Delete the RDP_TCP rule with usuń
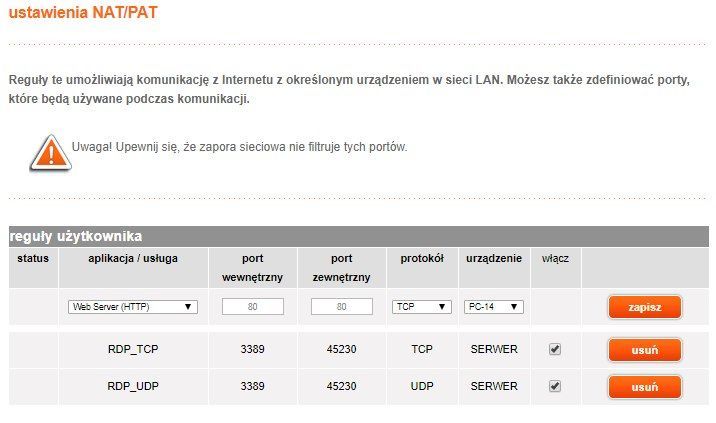The height and width of the screenshot is (423, 716). tap(644, 350)
